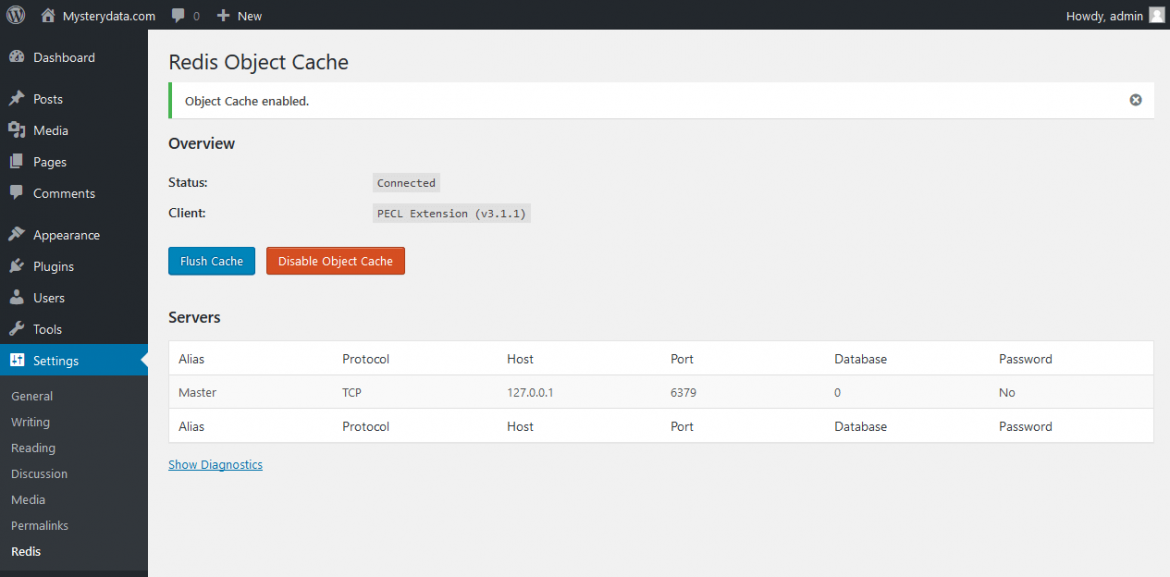
Task: Dismiss the Object Cache enabled notice
Action: click(x=1135, y=100)
